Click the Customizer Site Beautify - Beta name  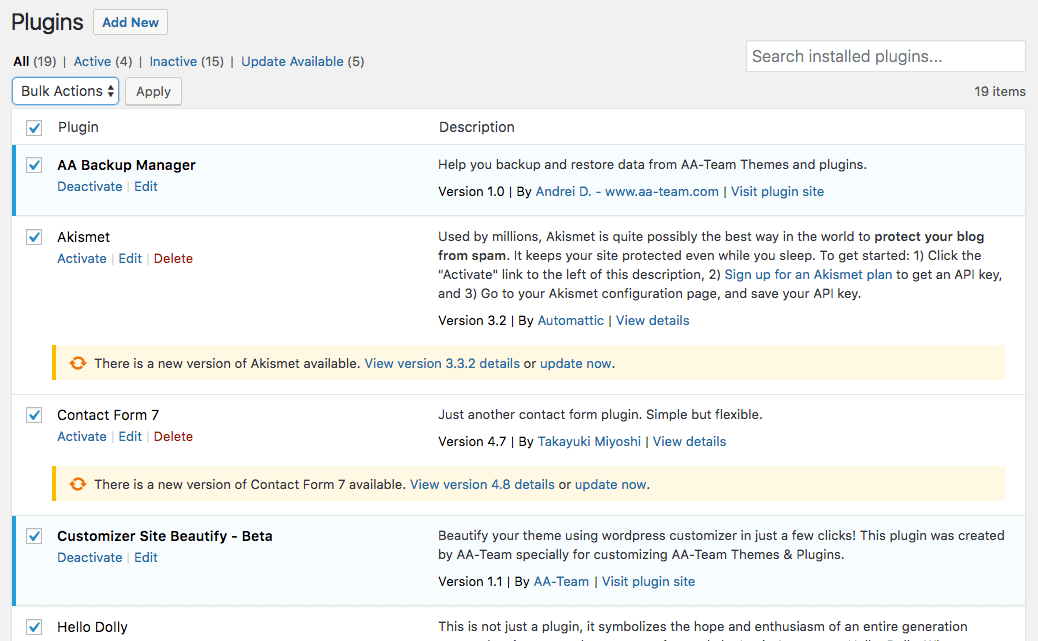[x=165, y=536]
